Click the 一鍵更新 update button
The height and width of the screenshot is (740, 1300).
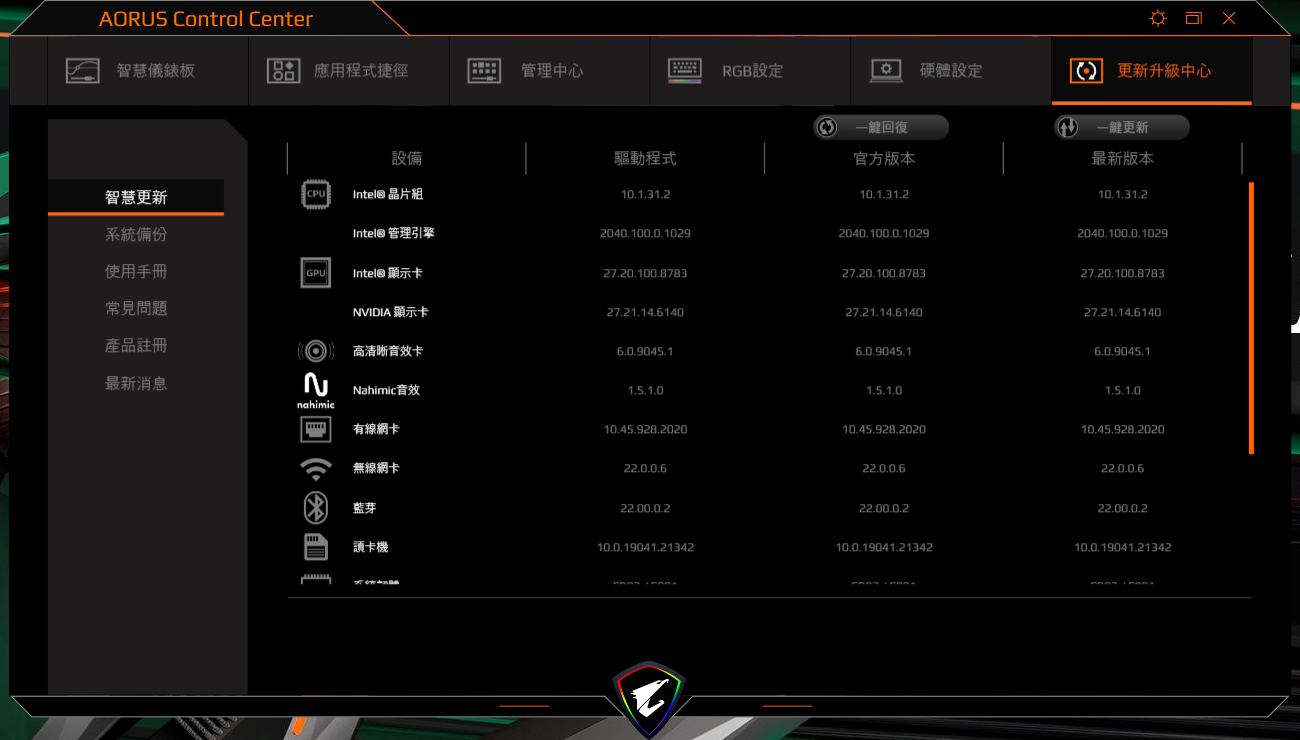[x=1122, y=127]
